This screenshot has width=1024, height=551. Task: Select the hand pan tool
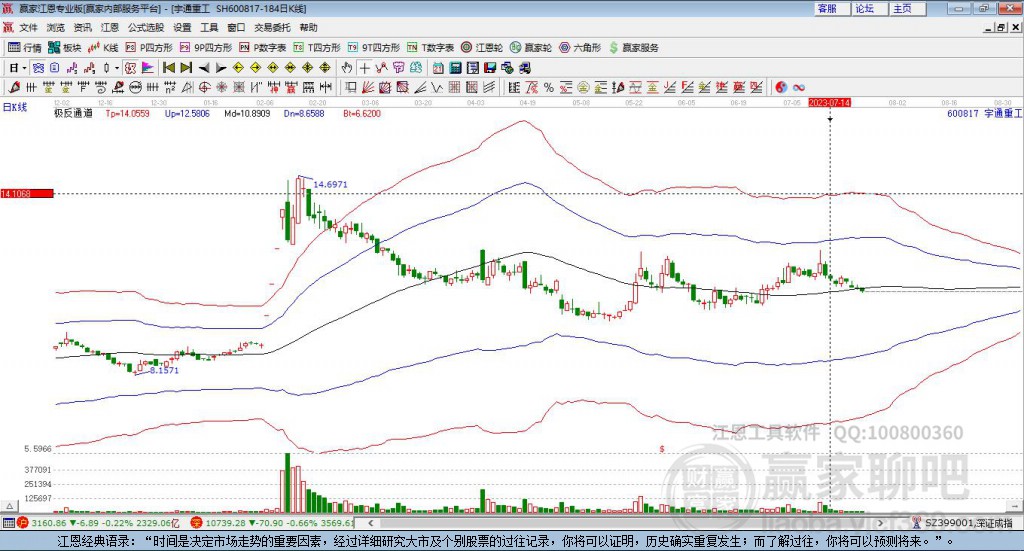click(x=347, y=68)
